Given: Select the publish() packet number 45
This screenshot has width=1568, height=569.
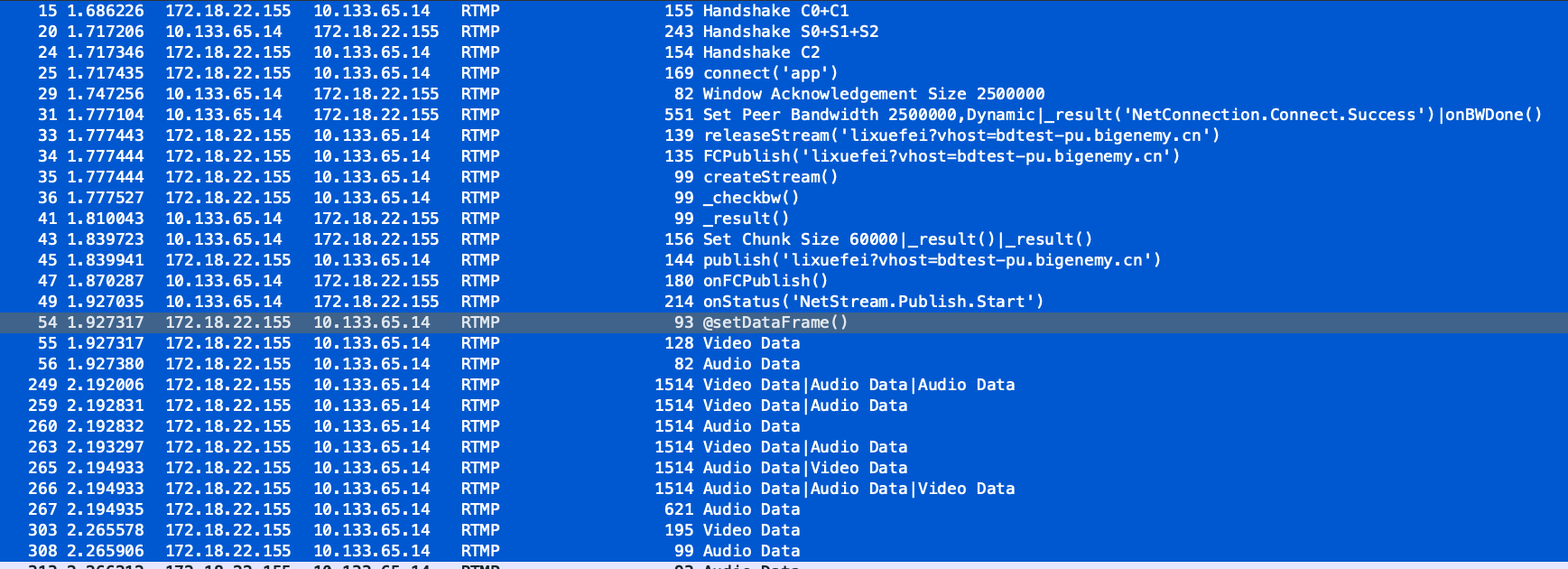Looking at the screenshot, I should [x=932, y=260].
